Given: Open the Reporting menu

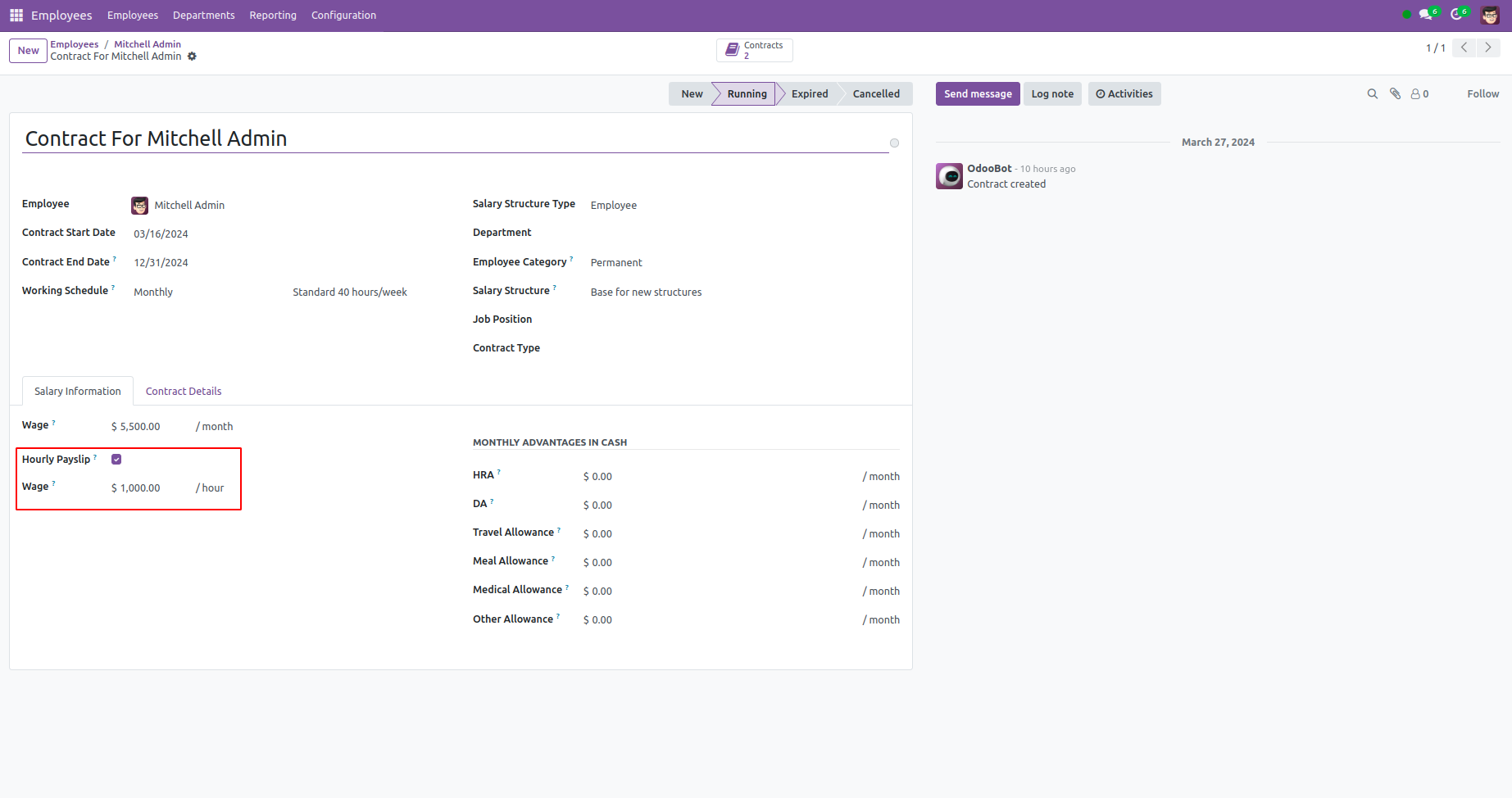Looking at the screenshot, I should tap(273, 16).
